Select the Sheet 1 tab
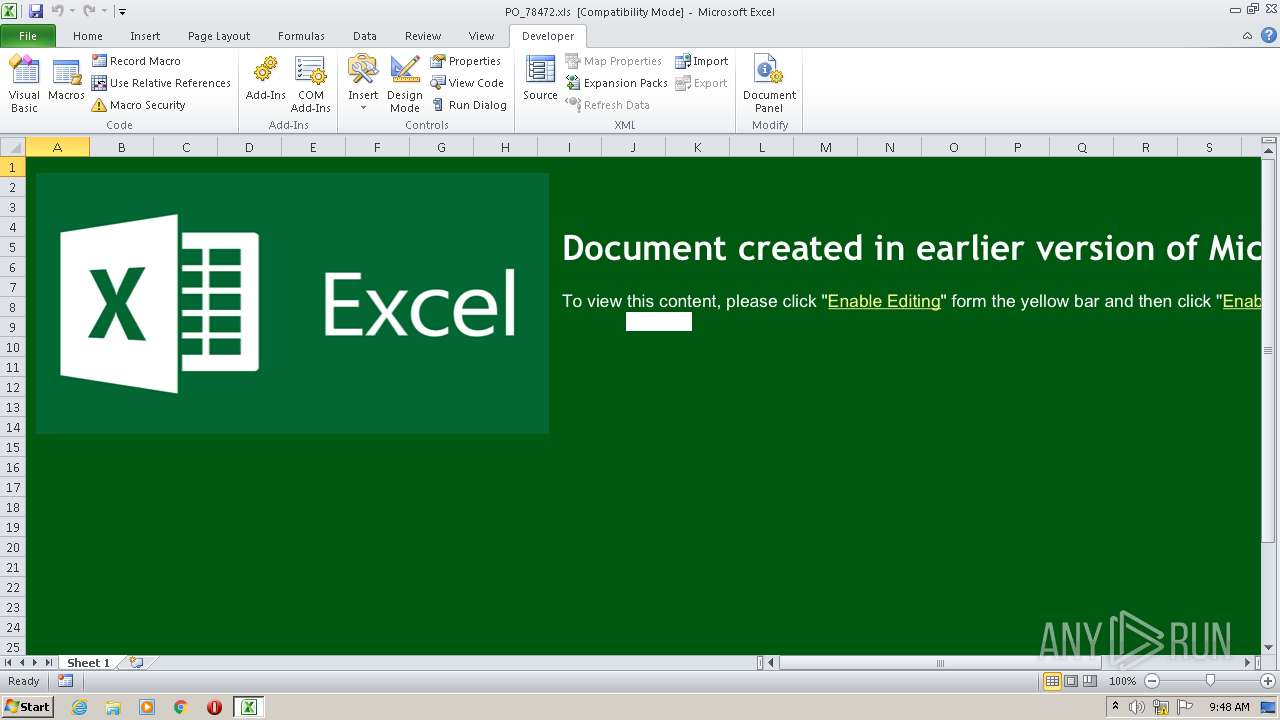The height and width of the screenshot is (720, 1280). click(x=88, y=662)
